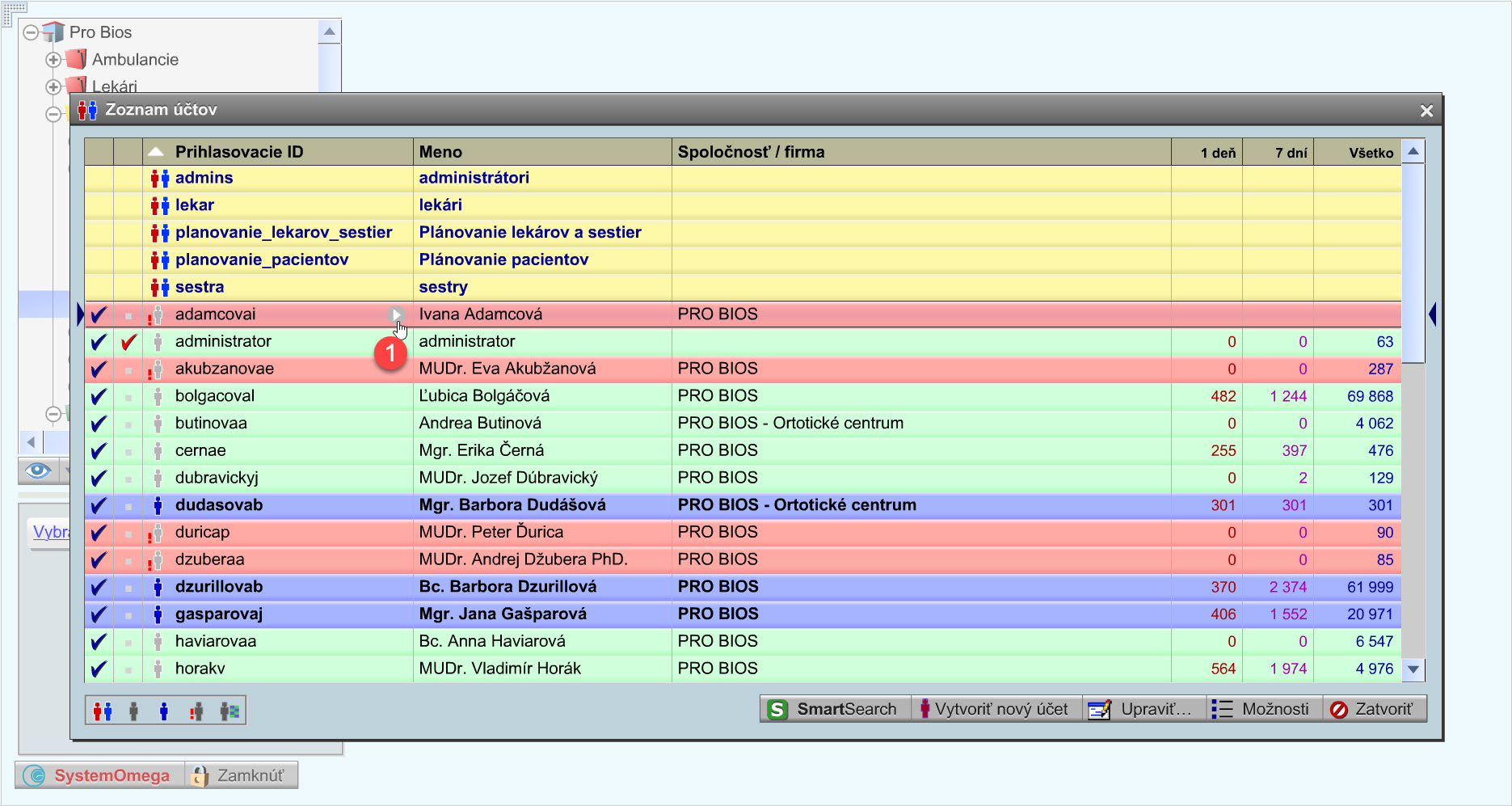Expand the Ambulancie tree node
Screen dimensions: 1512x806
[53, 59]
